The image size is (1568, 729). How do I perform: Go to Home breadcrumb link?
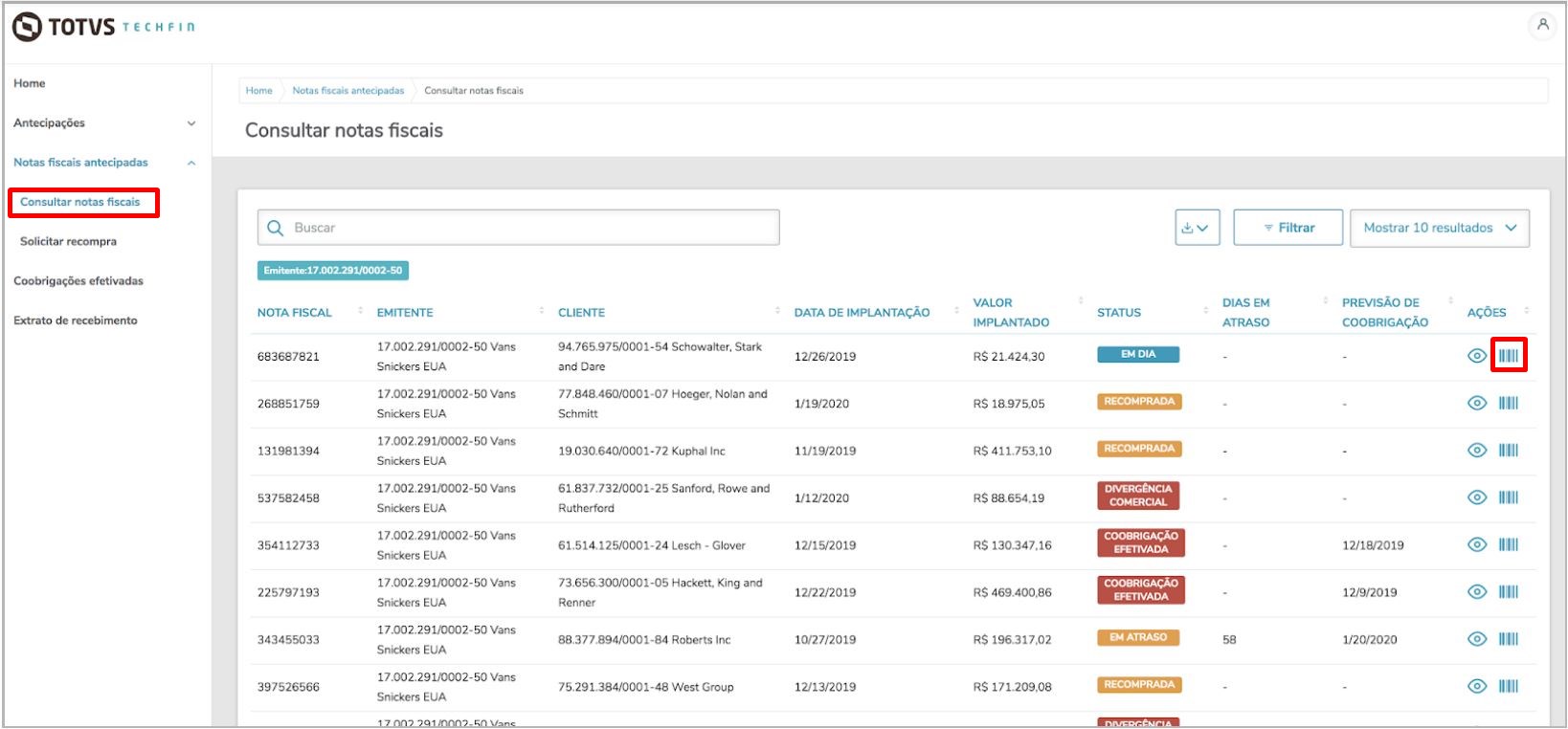[x=258, y=91]
